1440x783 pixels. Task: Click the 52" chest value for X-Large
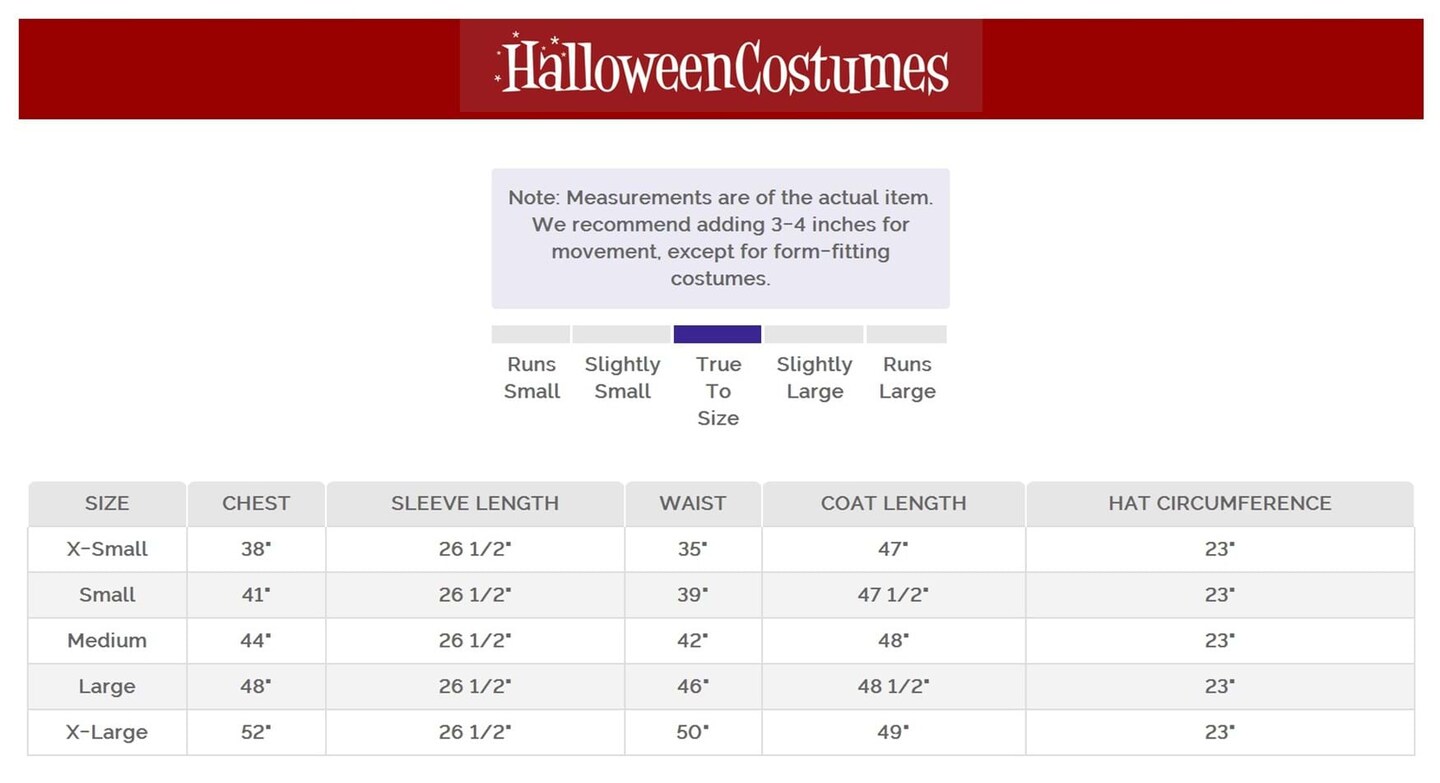(x=256, y=732)
